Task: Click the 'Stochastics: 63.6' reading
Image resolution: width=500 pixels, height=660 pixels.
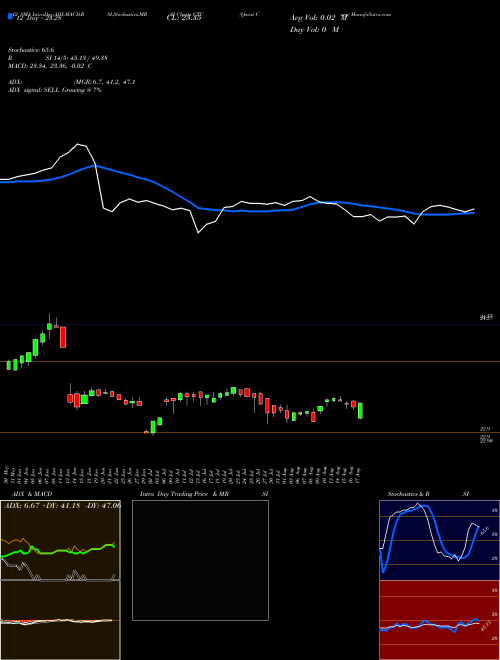Action: (x=31, y=50)
